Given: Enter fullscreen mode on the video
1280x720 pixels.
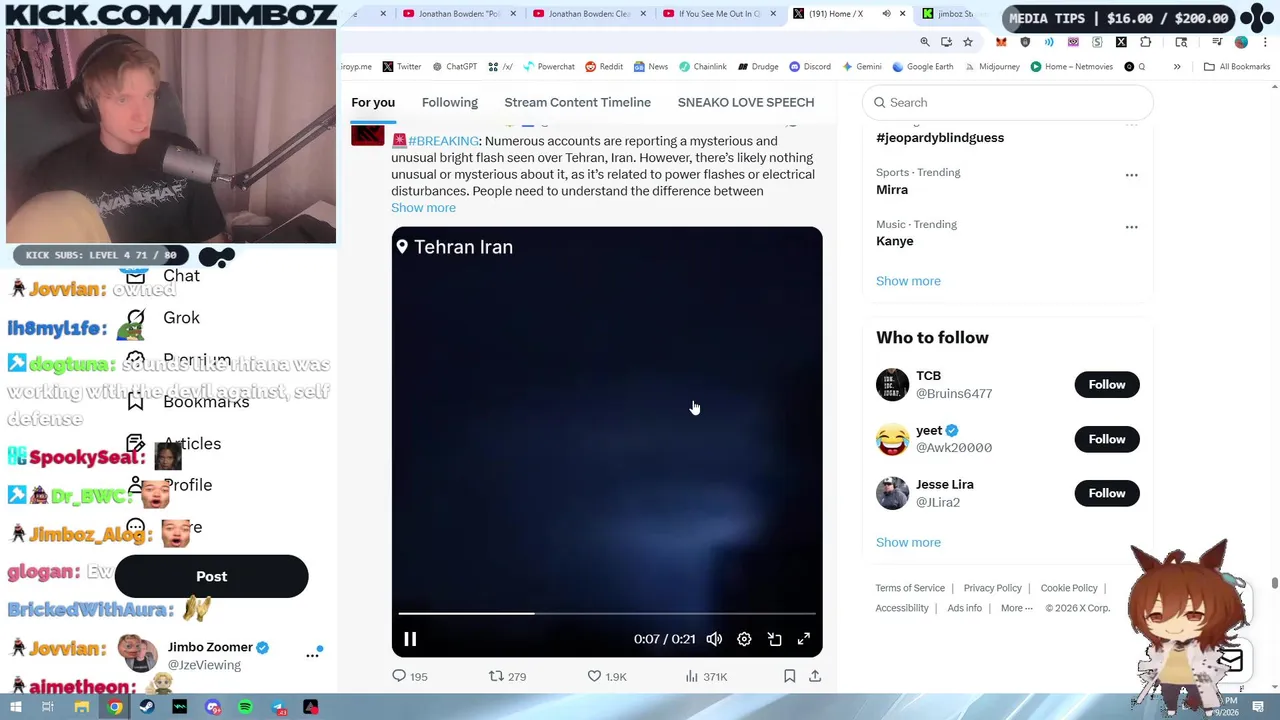Looking at the screenshot, I should coord(804,639).
